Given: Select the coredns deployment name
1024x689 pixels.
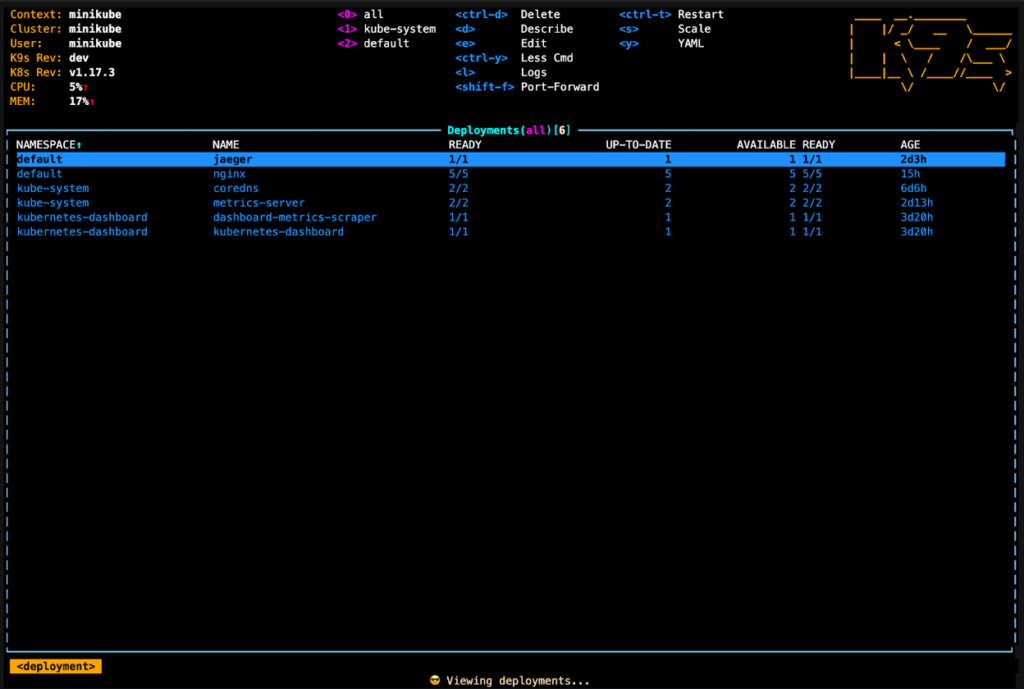Looking at the screenshot, I should point(236,188).
